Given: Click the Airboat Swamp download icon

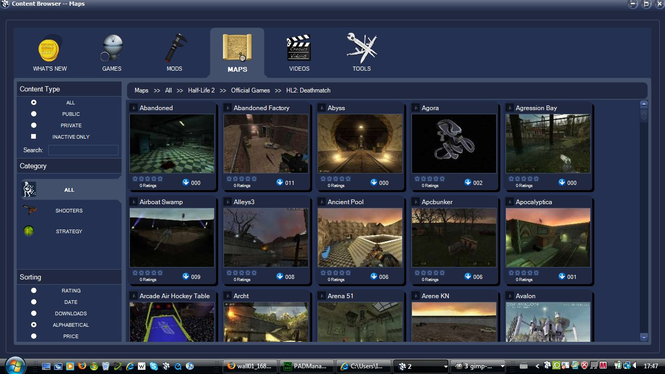Looking at the screenshot, I should coord(186,276).
